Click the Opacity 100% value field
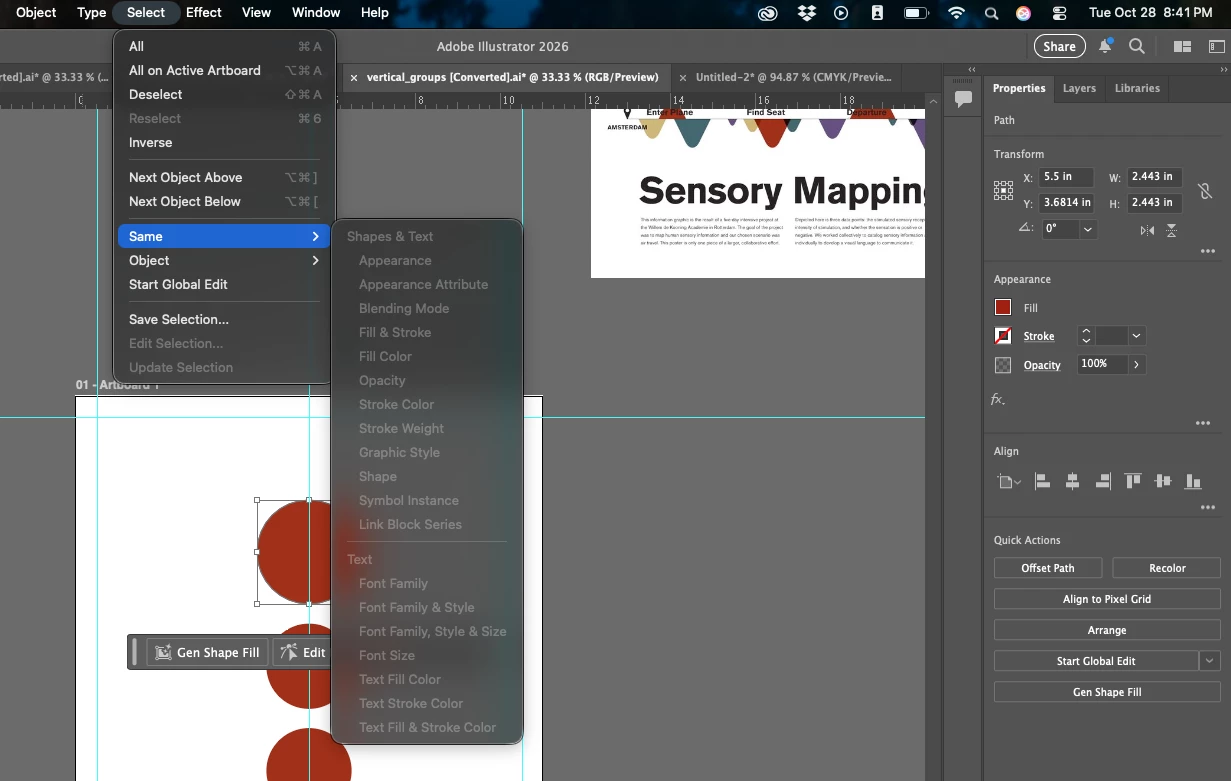The height and width of the screenshot is (781, 1231). click(x=1102, y=365)
